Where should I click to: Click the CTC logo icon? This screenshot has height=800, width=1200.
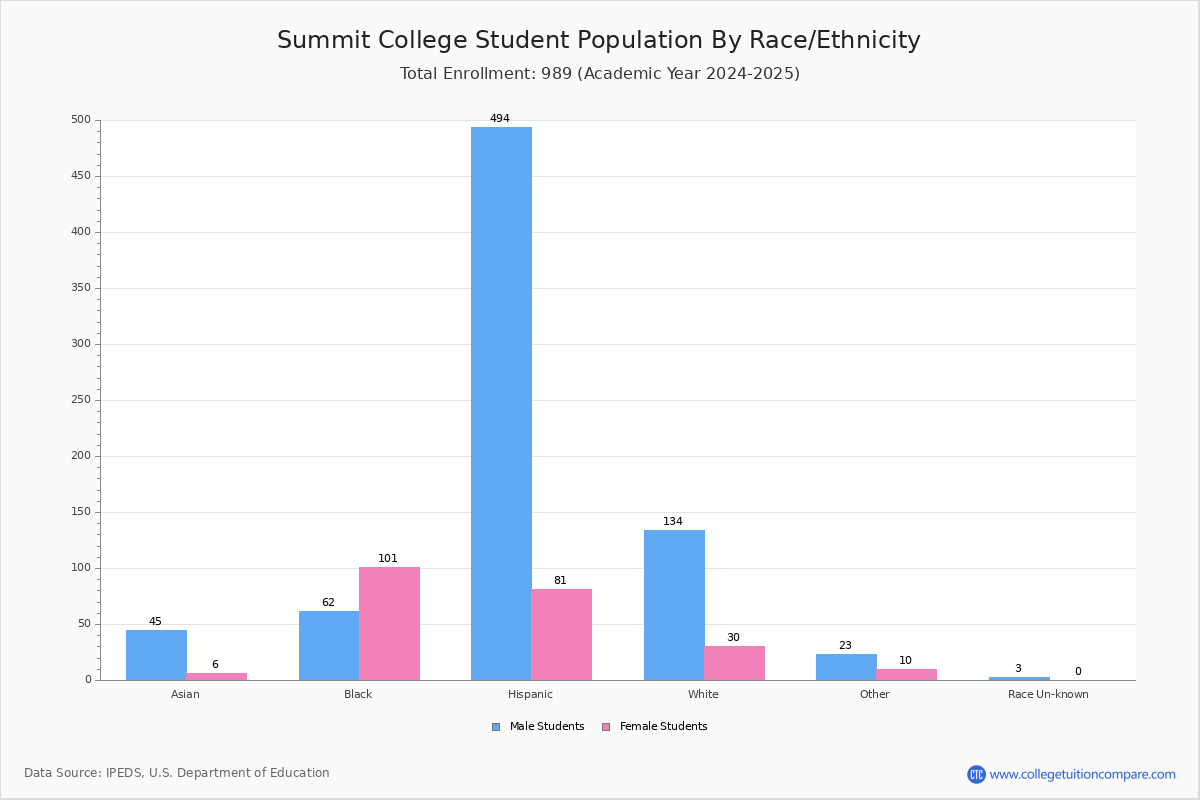(x=976, y=774)
